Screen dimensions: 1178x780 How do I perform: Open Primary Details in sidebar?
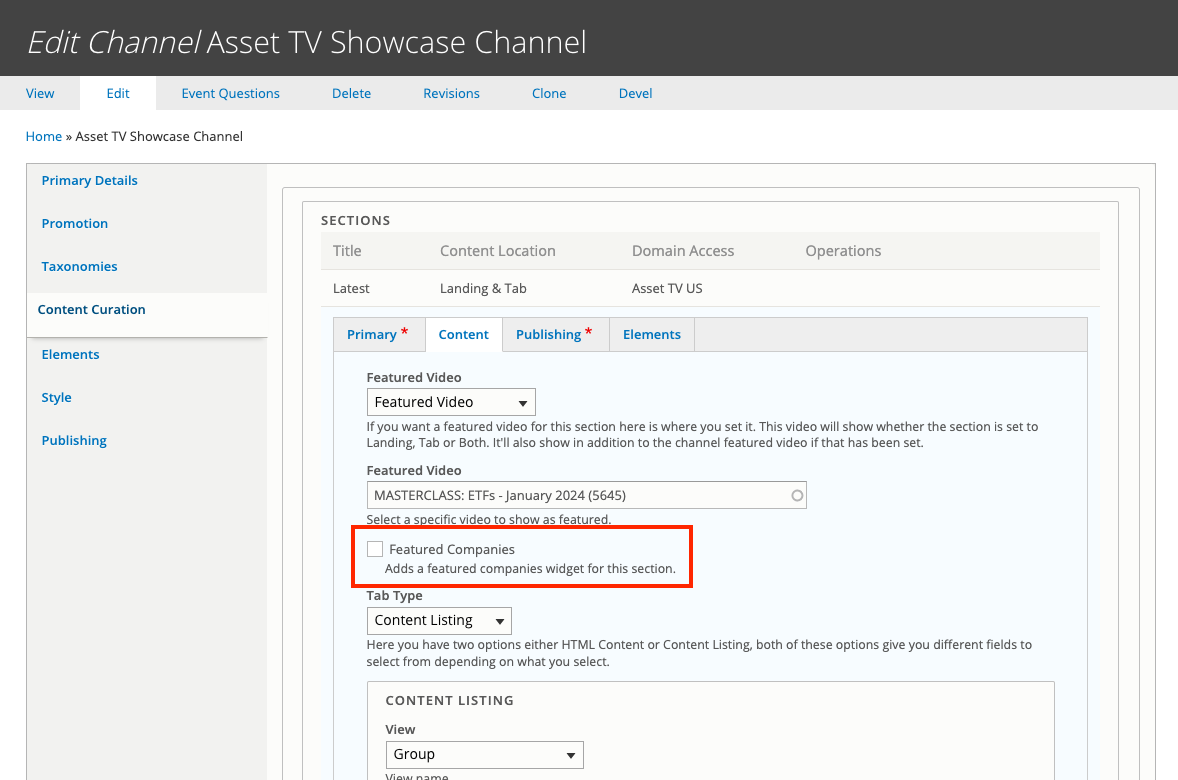point(89,180)
